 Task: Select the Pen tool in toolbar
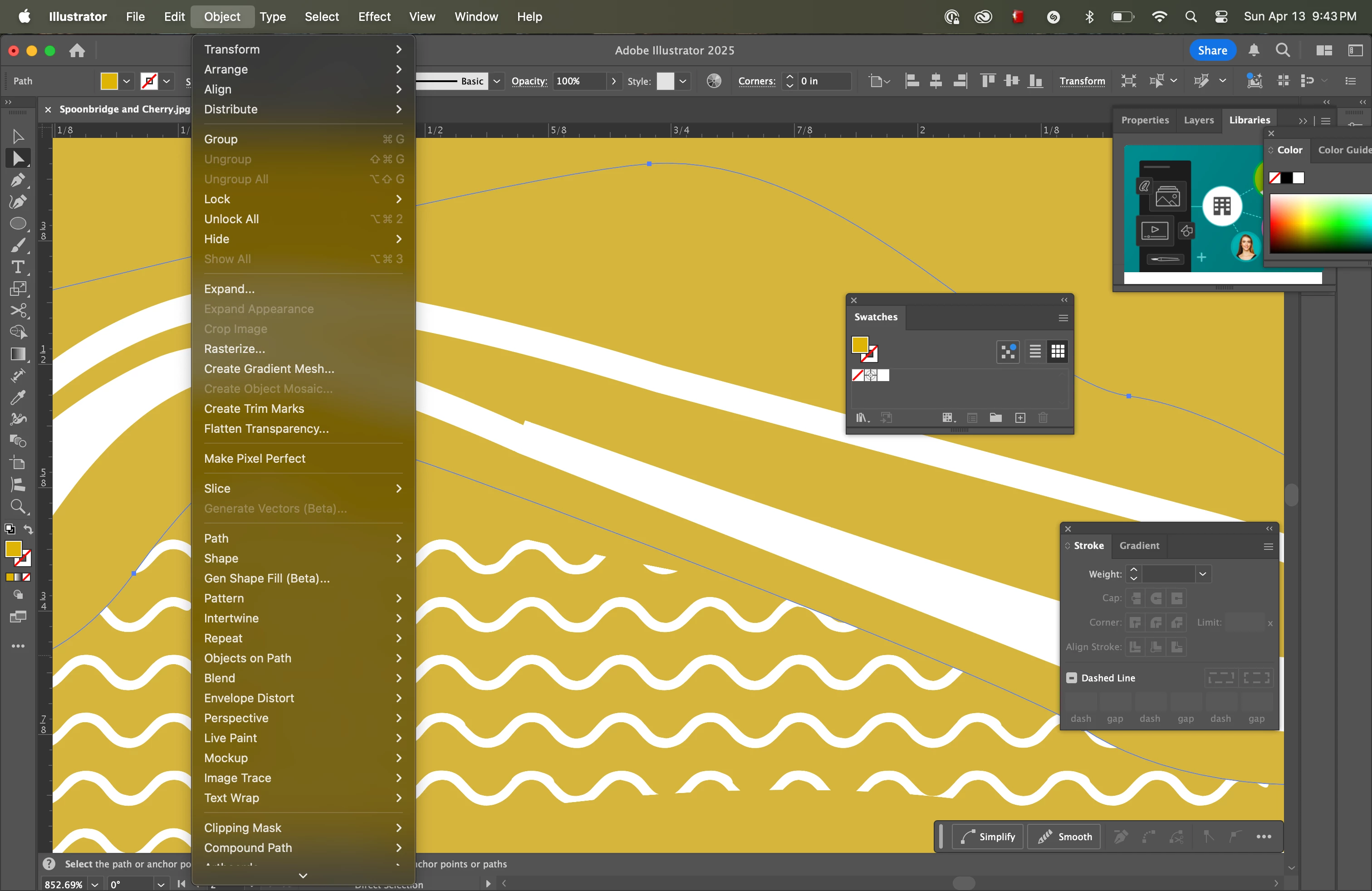18,181
